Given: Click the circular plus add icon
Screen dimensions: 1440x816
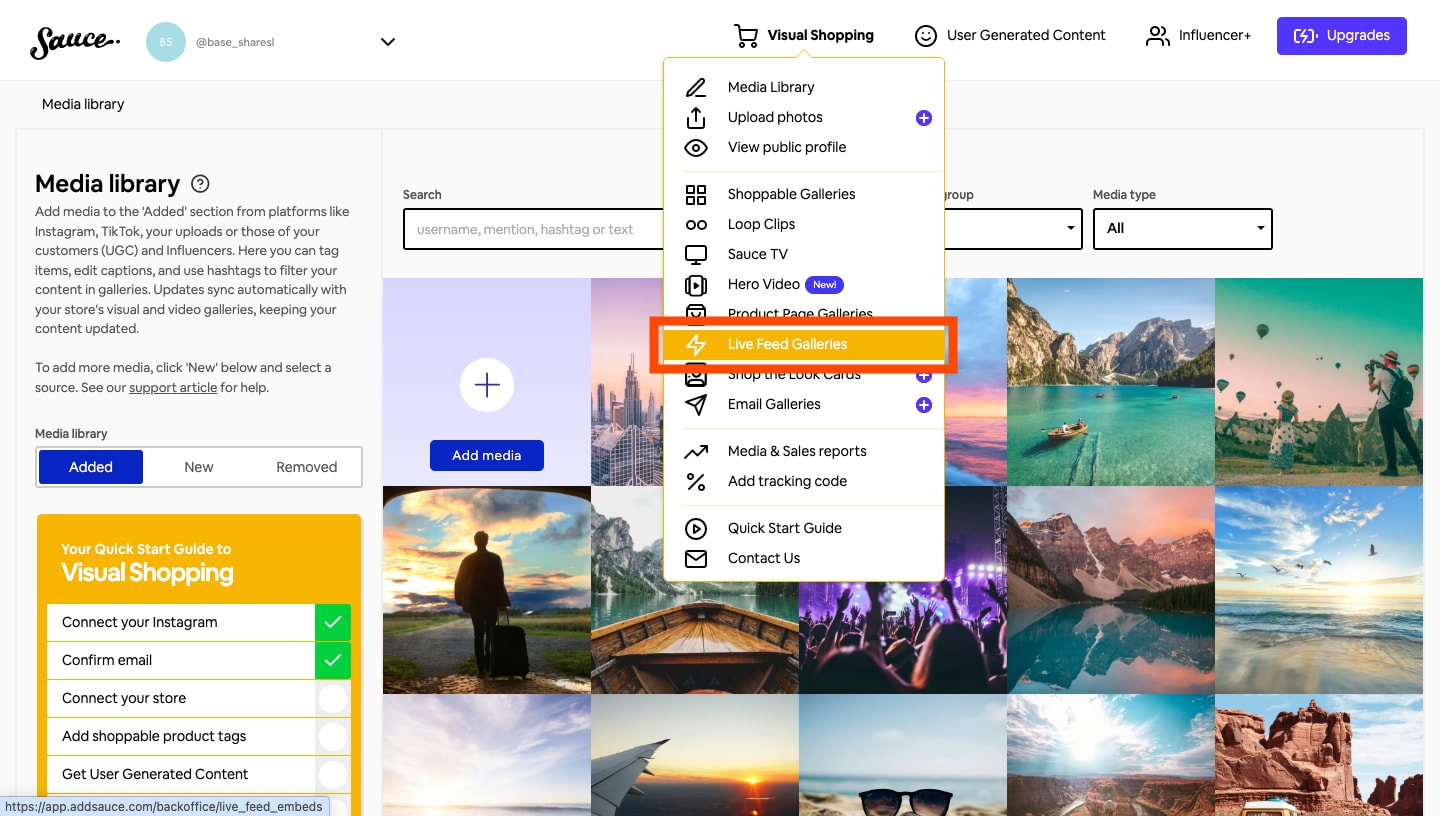Looking at the screenshot, I should tap(487, 385).
